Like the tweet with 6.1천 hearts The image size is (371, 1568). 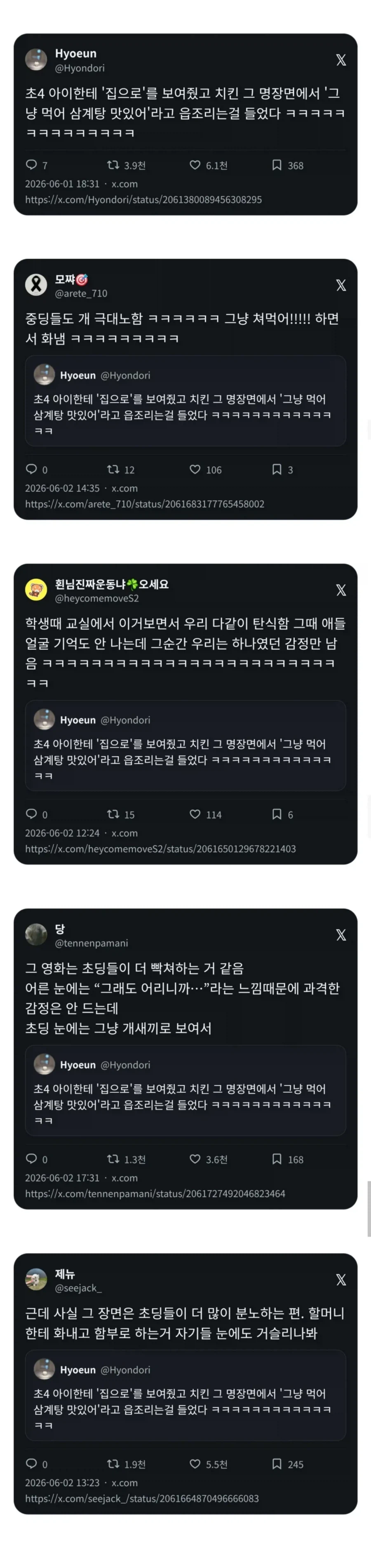click(195, 165)
